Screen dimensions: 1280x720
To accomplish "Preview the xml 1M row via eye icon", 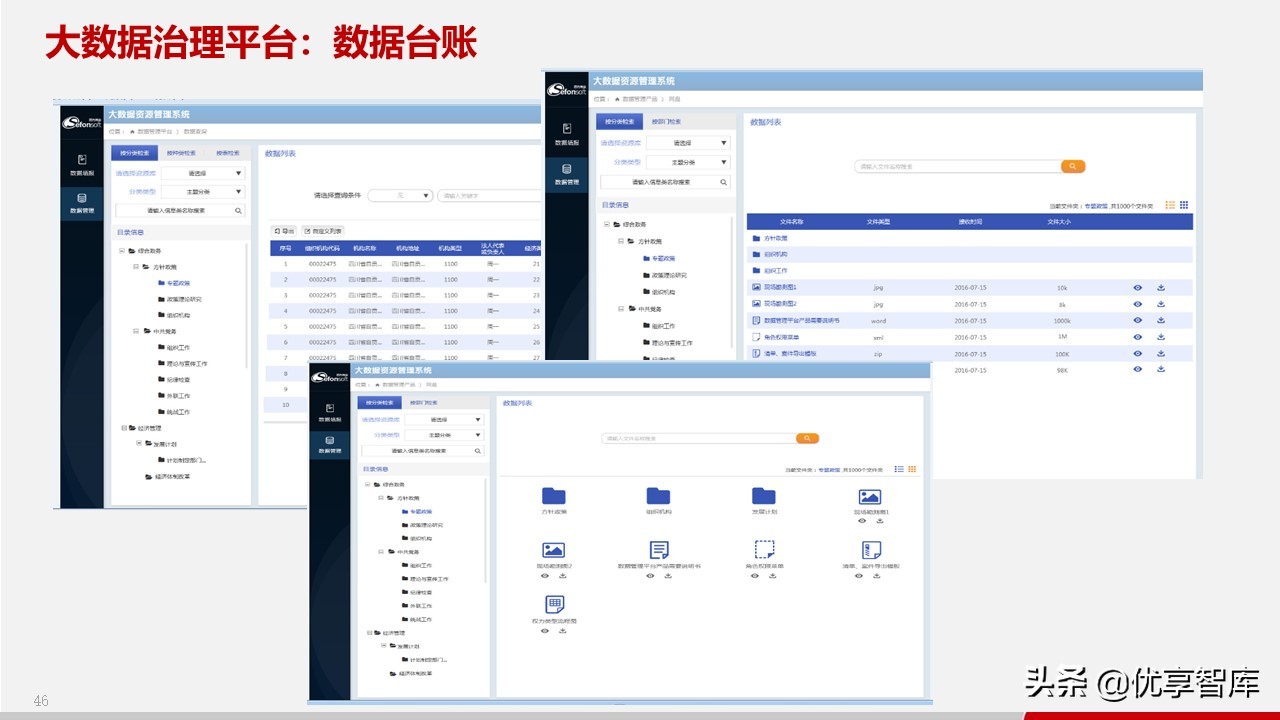I will click(1137, 337).
